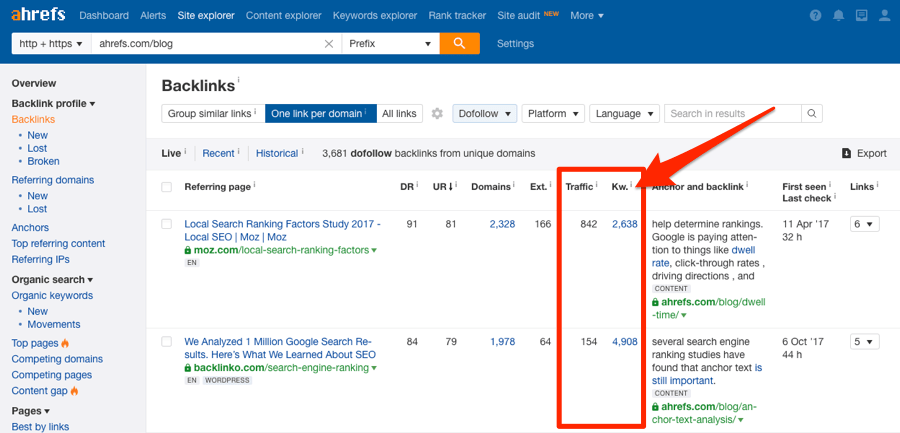
Task: Collapse the Organic search sidebar section
Action: click(52, 280)
